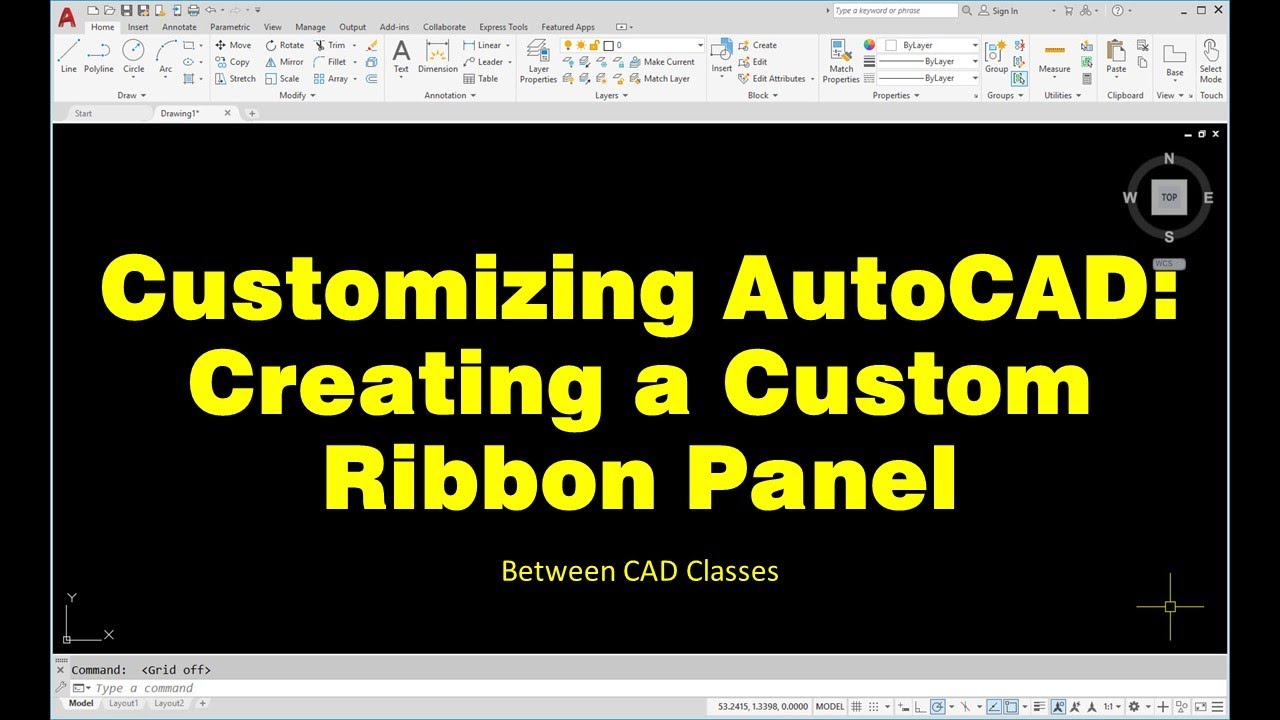Click the keyword search box

[895, 10]
